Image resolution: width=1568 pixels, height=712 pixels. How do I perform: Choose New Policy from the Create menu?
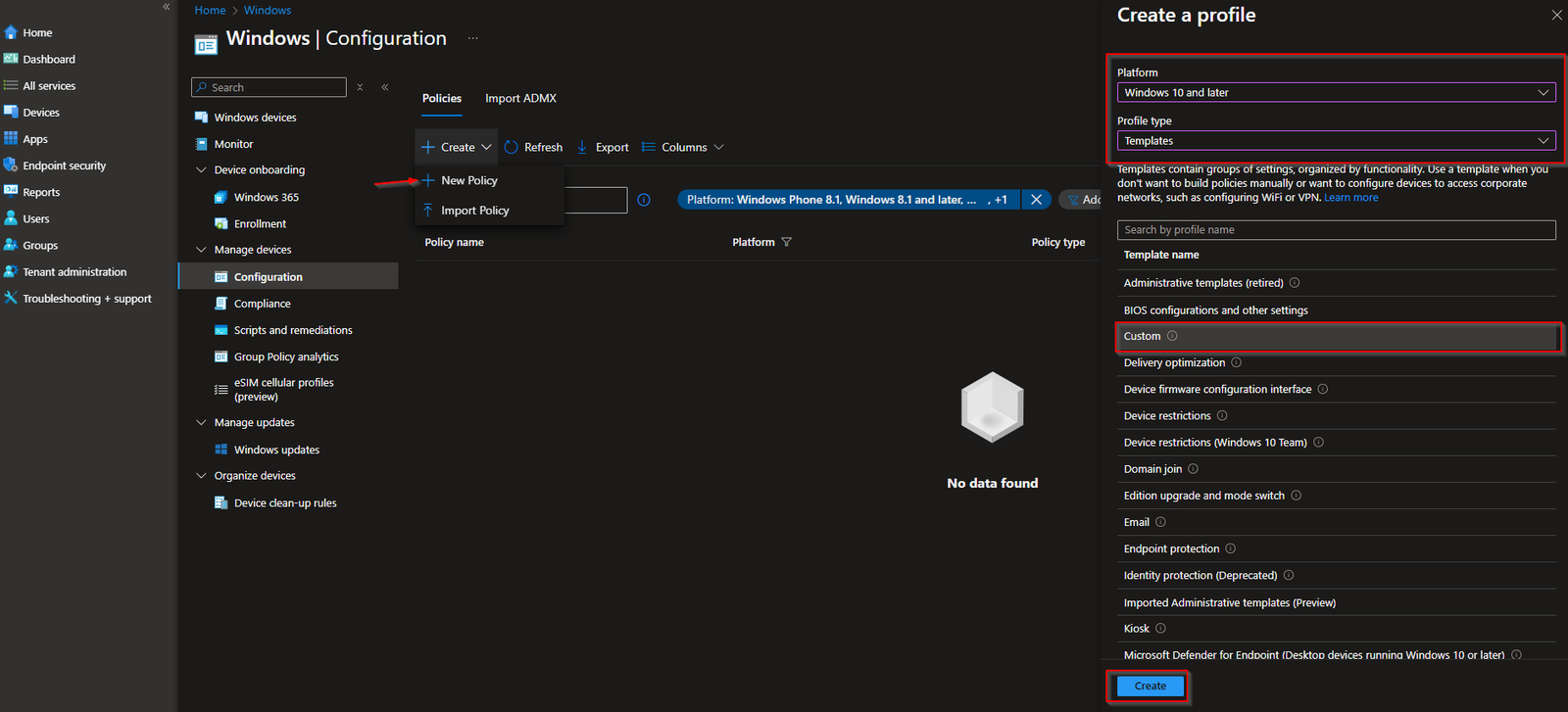(x=469, y=180)
